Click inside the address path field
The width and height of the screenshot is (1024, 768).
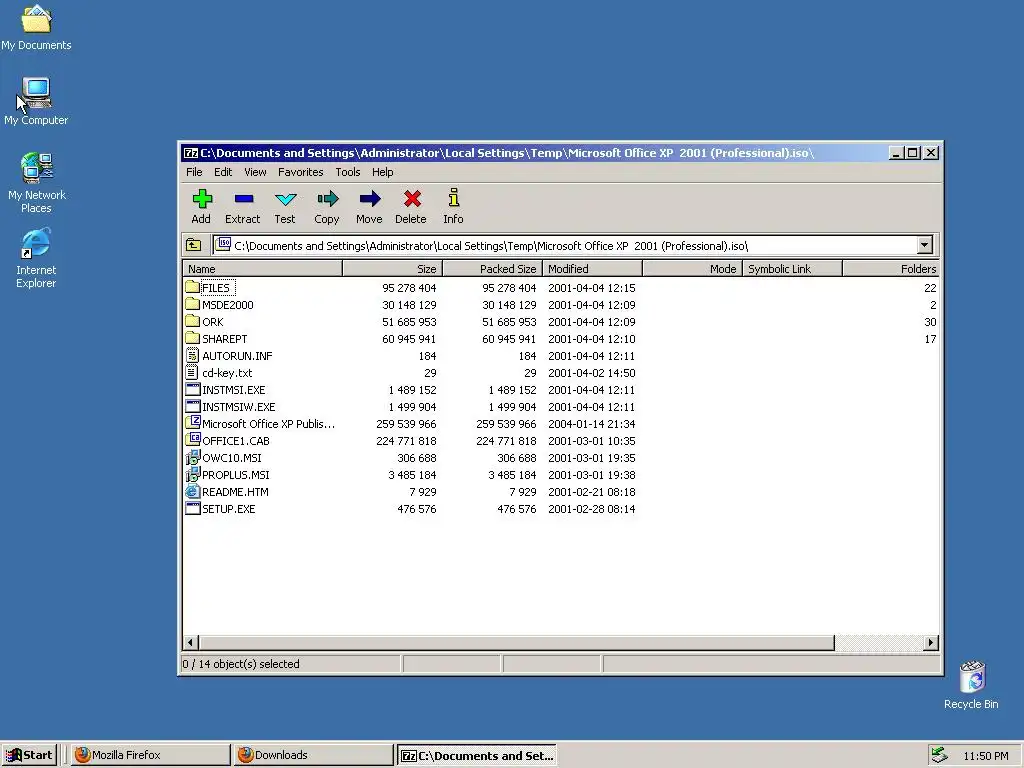[x=566, y=246]
